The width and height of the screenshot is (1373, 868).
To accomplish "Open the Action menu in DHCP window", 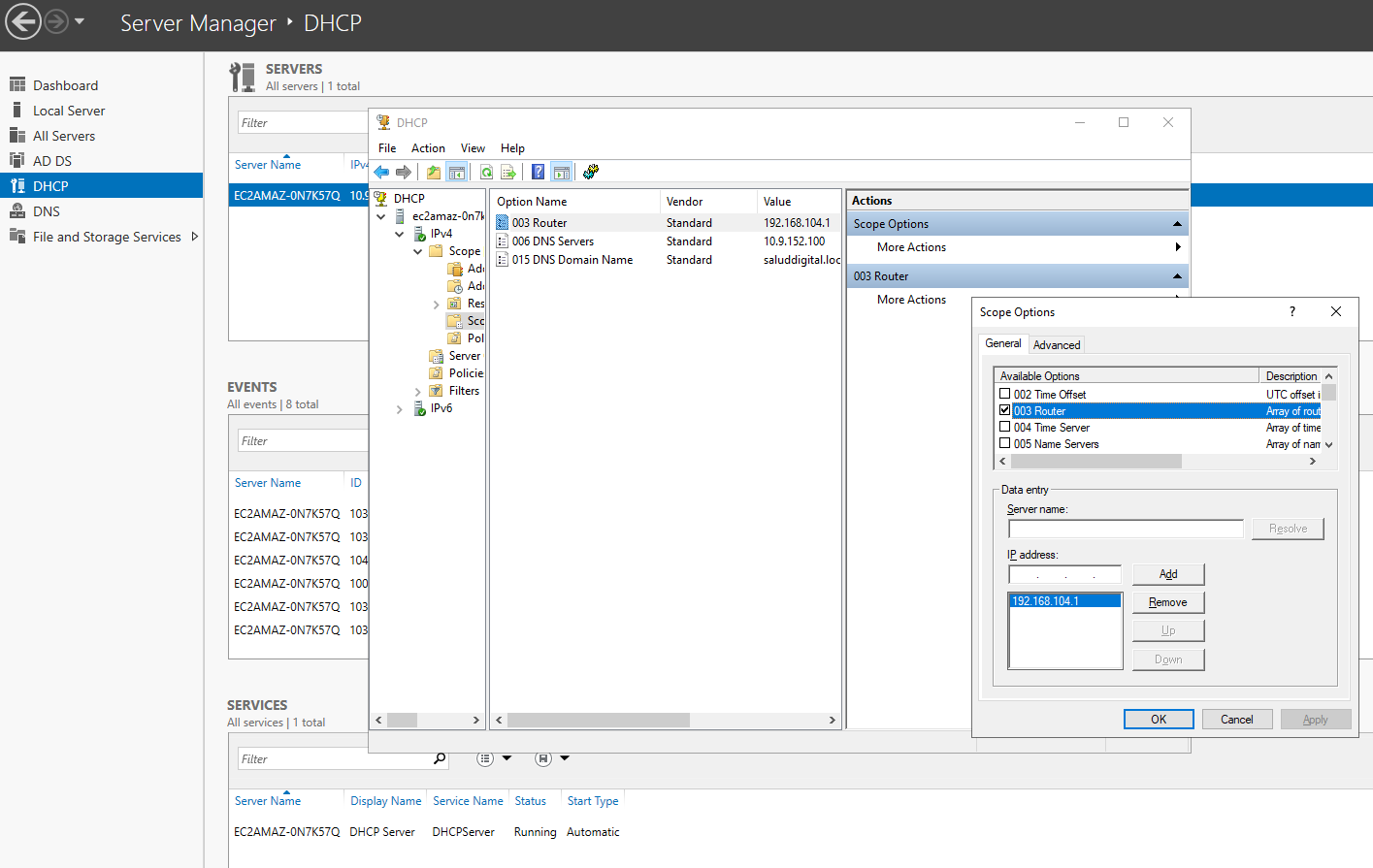I will pos(428,148).
